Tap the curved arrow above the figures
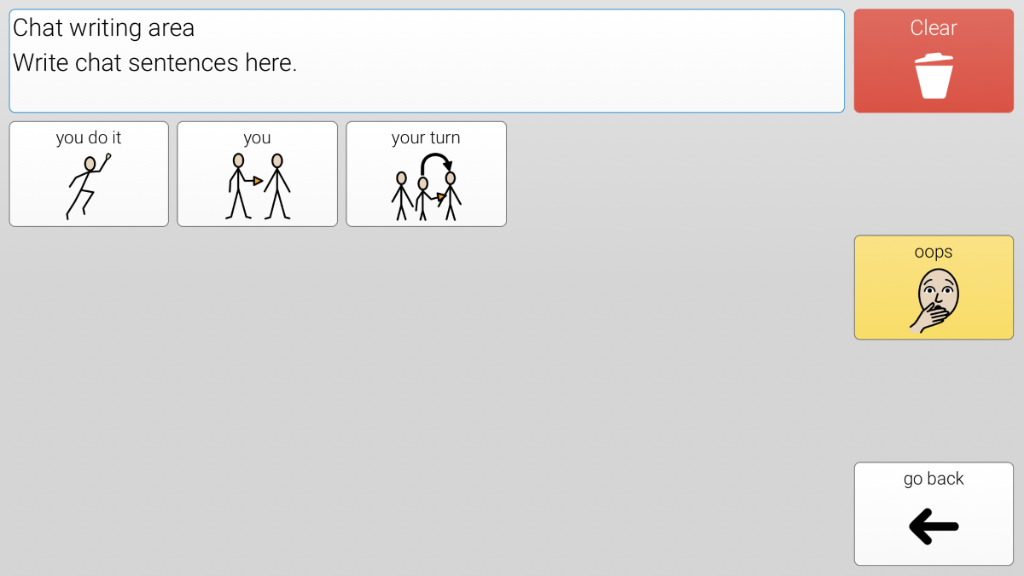 (x=435, y=161)
